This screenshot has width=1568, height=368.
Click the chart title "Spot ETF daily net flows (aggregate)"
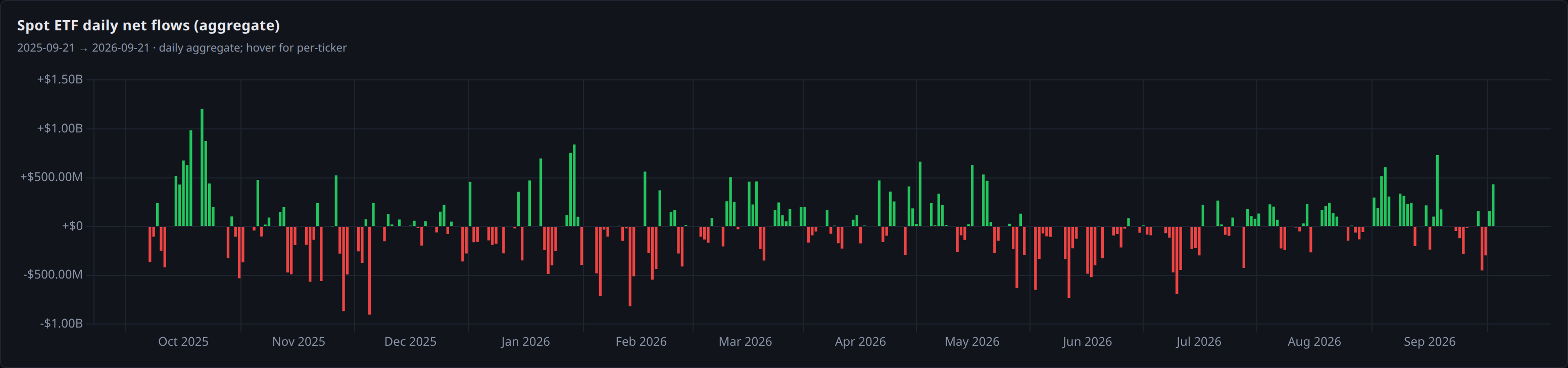149,26
